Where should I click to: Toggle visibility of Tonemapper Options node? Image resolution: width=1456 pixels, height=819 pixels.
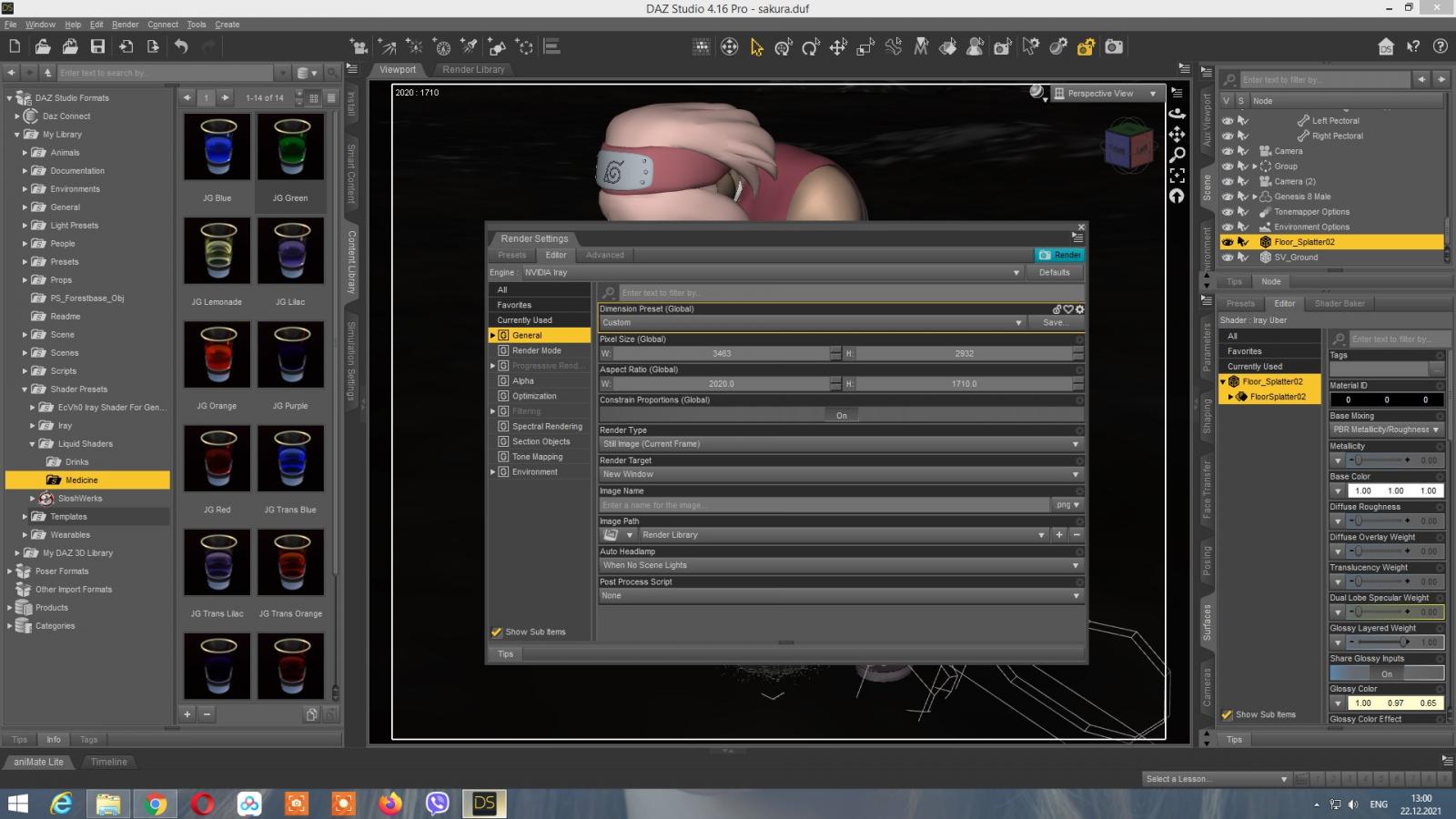(1228, 212)
